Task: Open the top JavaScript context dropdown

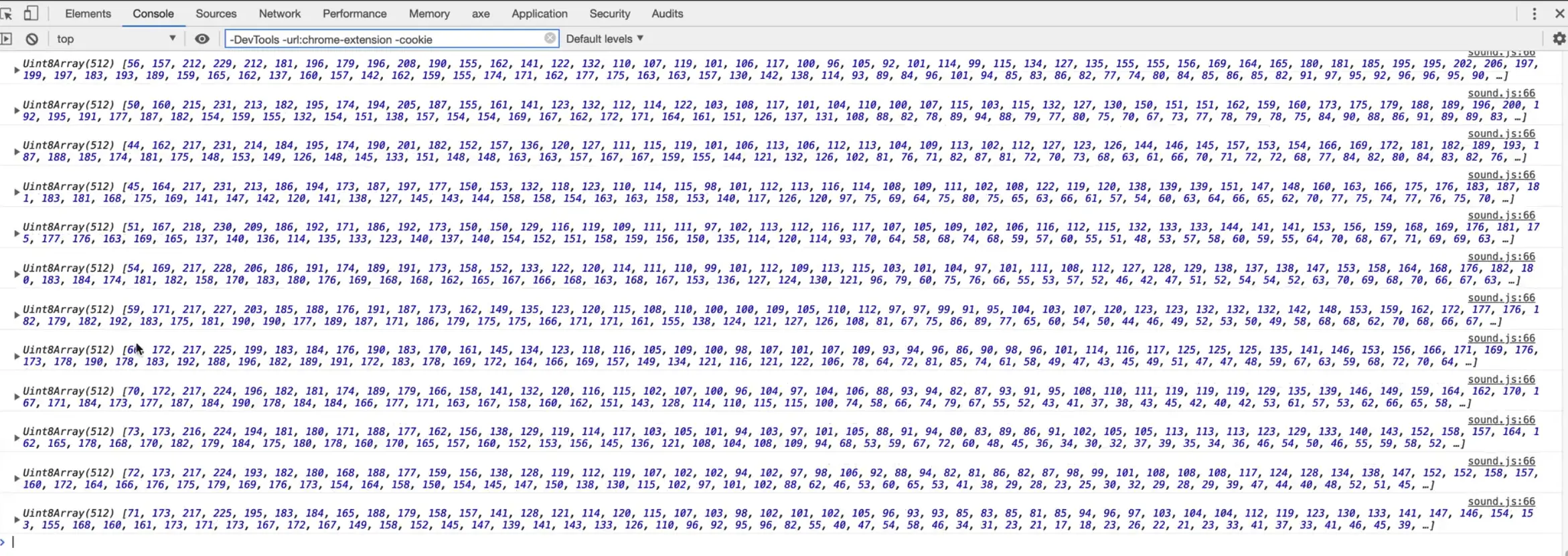Action: pyautogui.click(x=115, y=39)
